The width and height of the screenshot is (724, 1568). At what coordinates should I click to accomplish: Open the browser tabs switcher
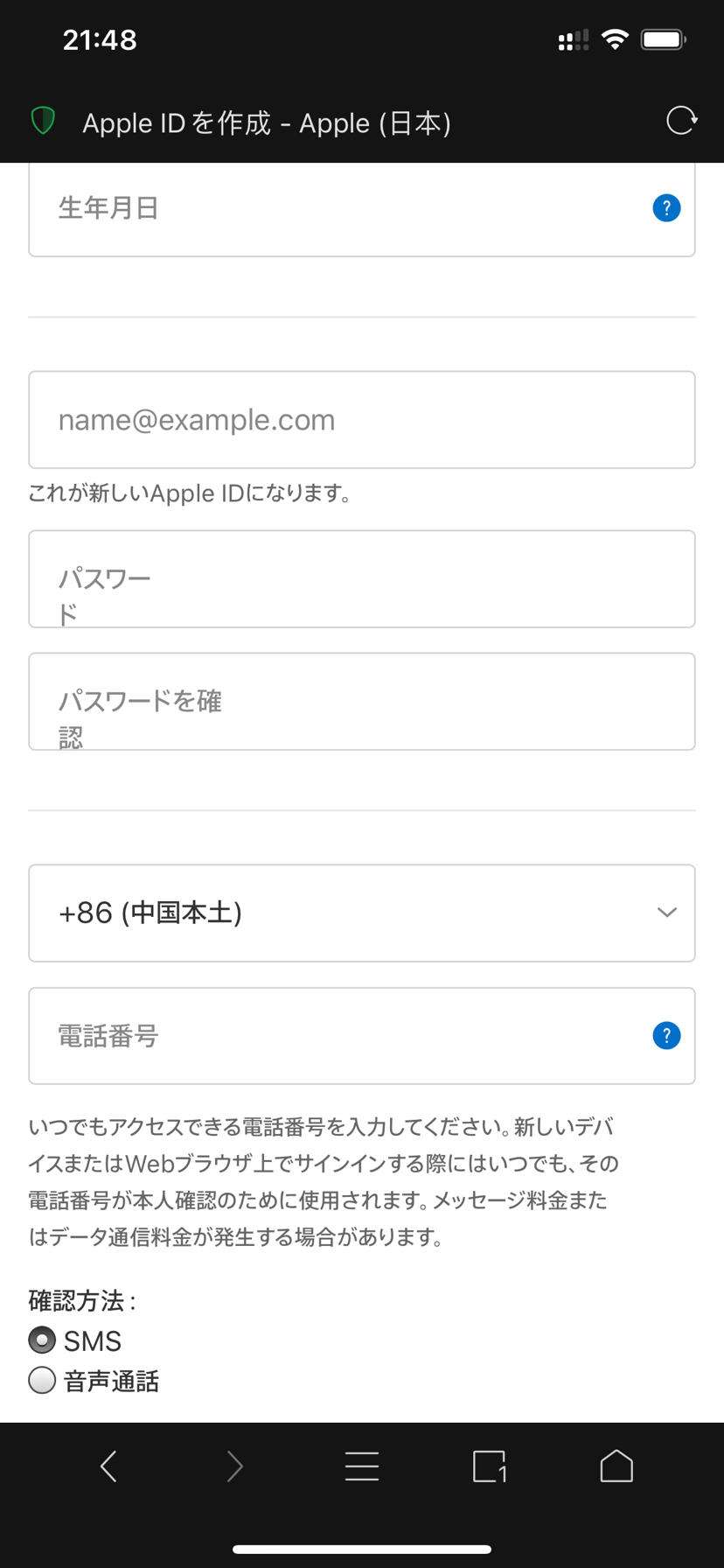pos(490,1466)
